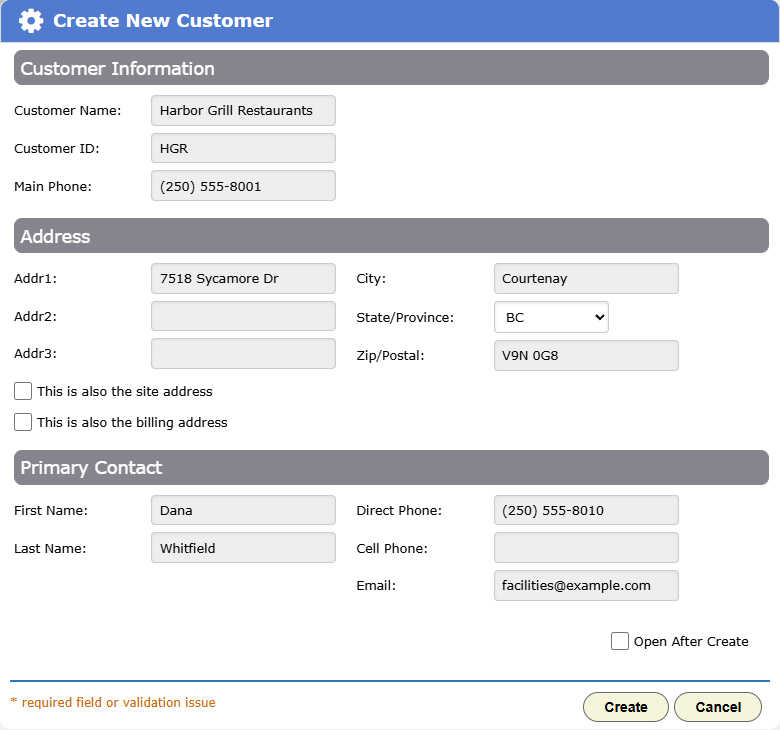Screen dimensions: 780x730
Task: Enable the Open After Create checkbox
Action: click(x=620, y=641)
